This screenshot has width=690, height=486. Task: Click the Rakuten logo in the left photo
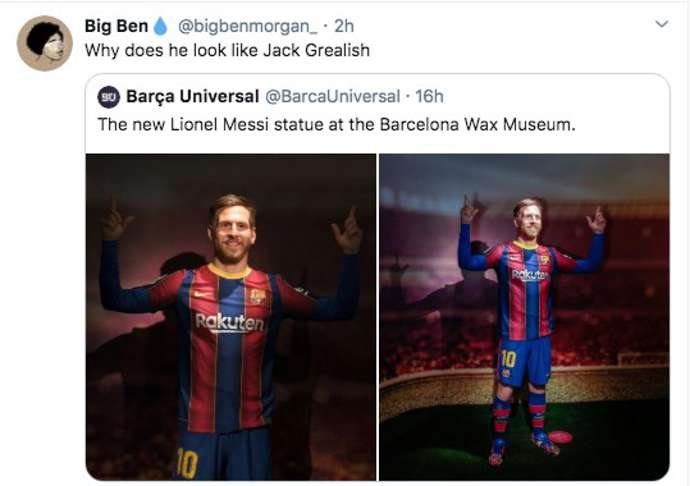coord(230,323)
